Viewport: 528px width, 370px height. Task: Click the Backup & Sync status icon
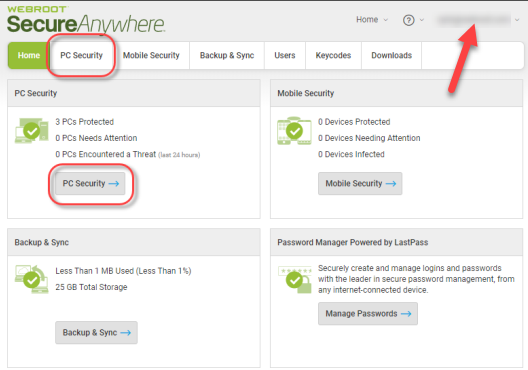click(31, 279)
